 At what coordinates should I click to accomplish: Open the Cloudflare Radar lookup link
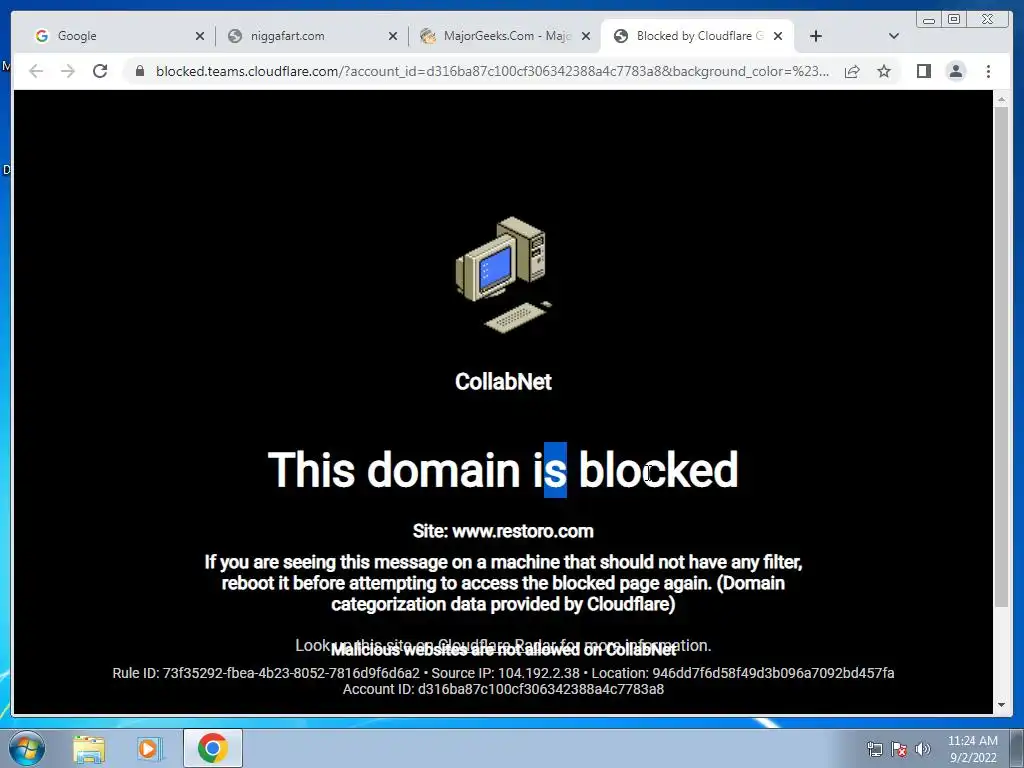point(503,645)
